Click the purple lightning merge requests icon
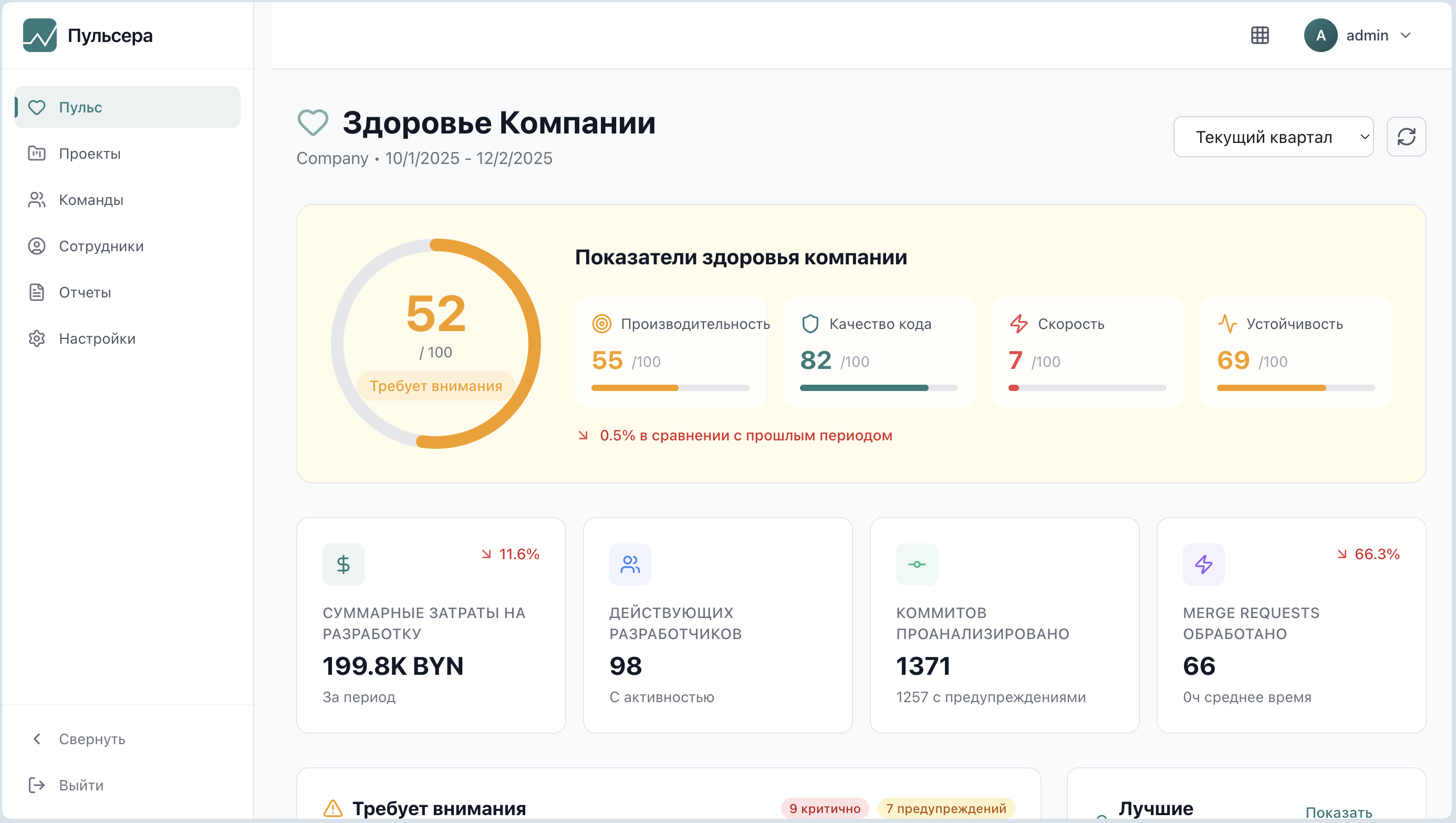 point(1203,564)
